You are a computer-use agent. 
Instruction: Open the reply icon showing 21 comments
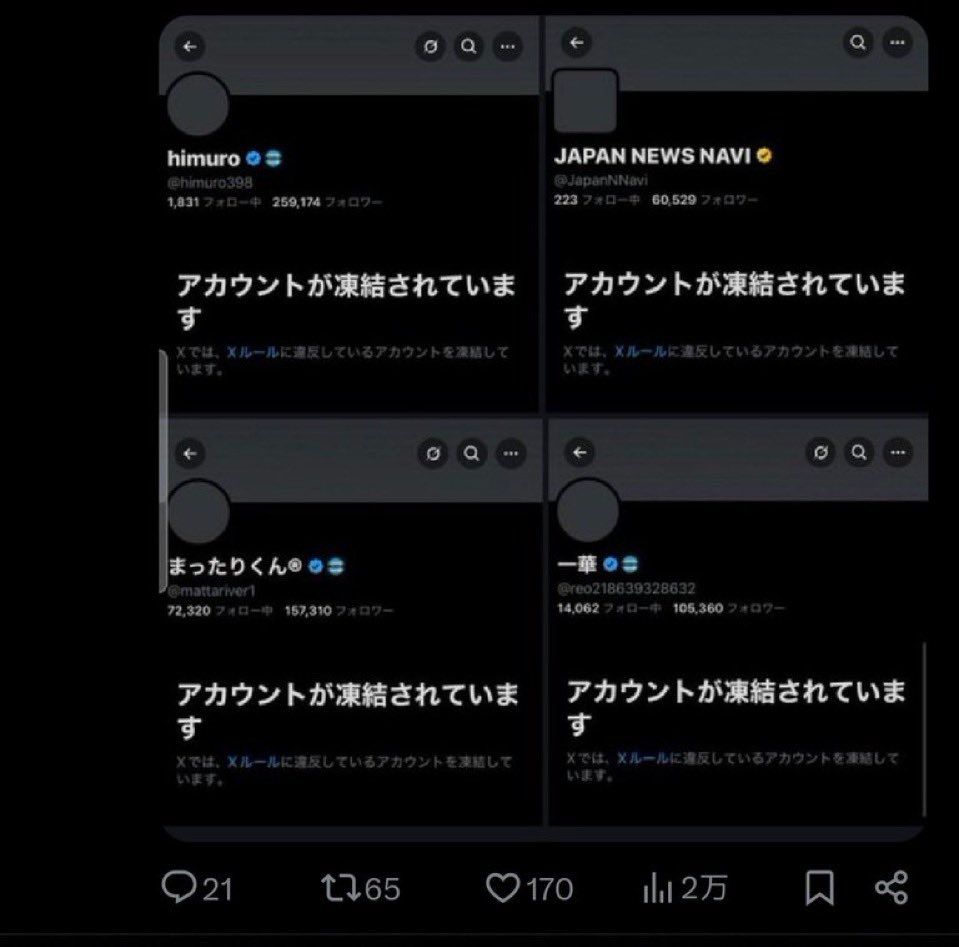197,888
